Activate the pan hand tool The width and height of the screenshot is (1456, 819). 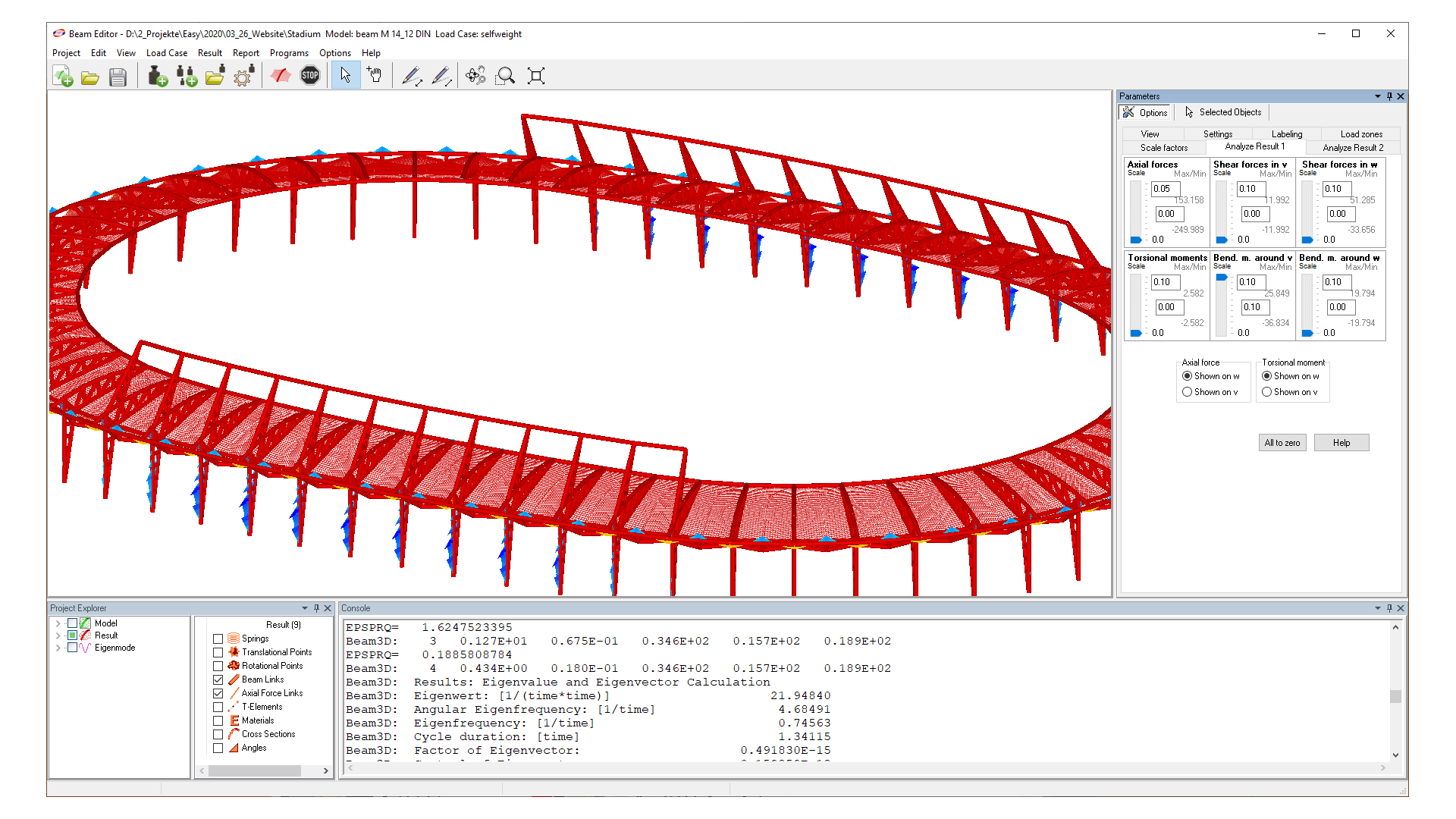point(374,75)
